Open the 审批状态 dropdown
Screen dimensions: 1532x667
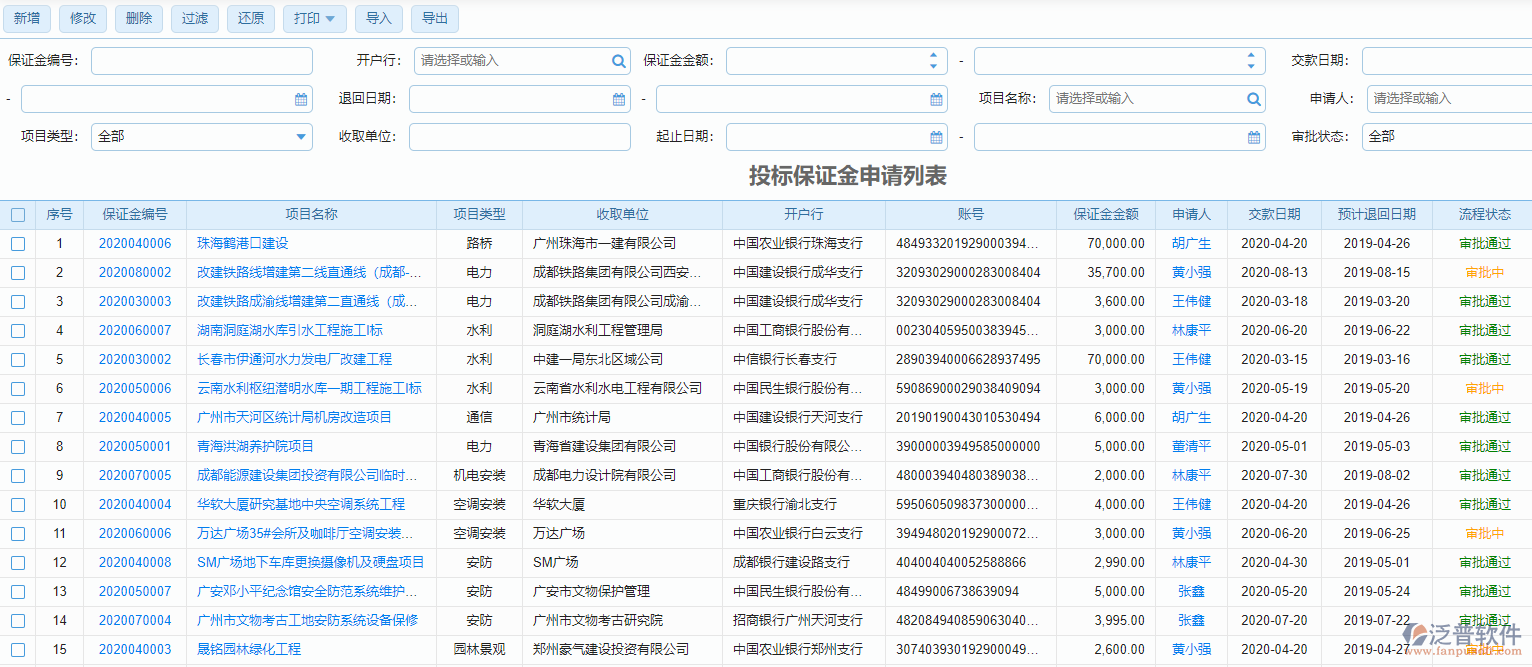1450,137
